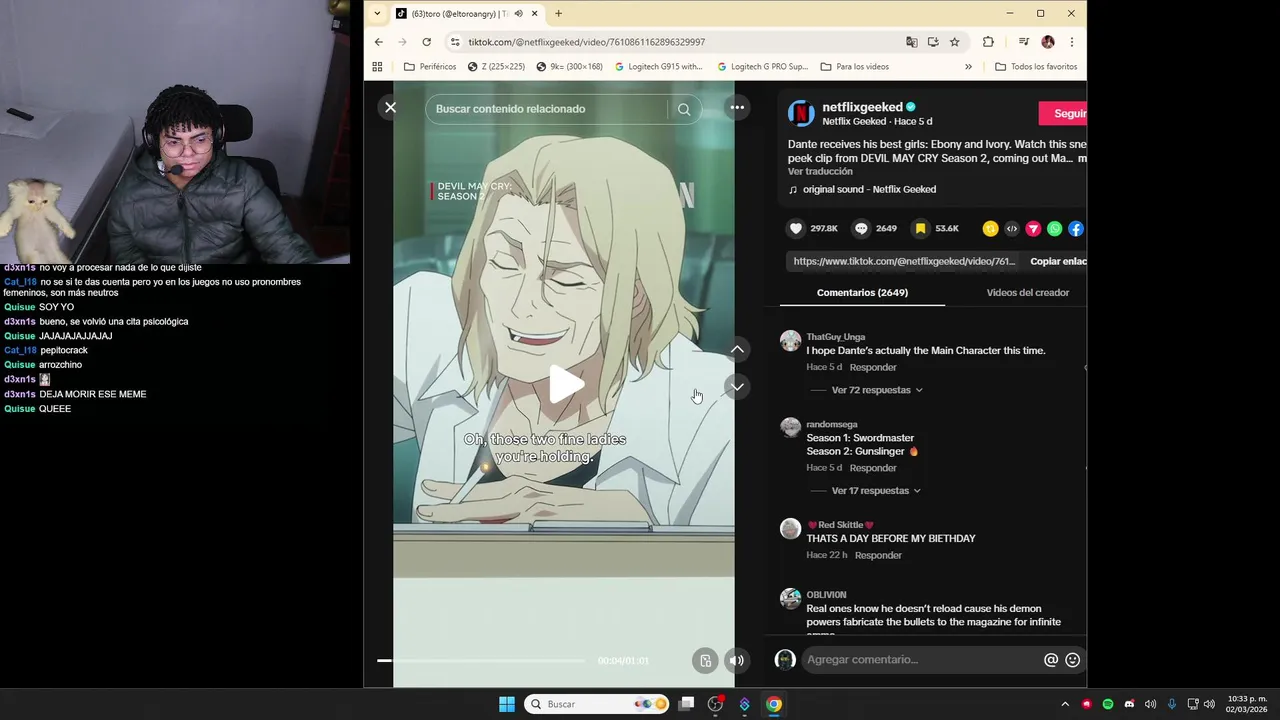
Task: Go back with the browser back arrow
Action: [378, 42]
